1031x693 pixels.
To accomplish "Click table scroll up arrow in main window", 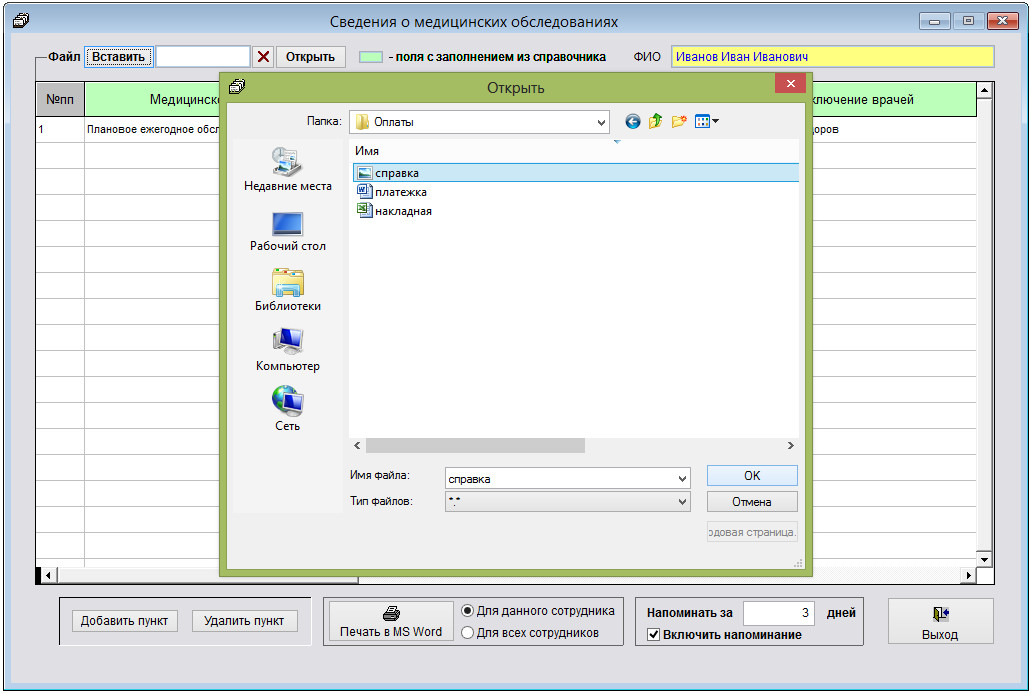I will 984,91.
